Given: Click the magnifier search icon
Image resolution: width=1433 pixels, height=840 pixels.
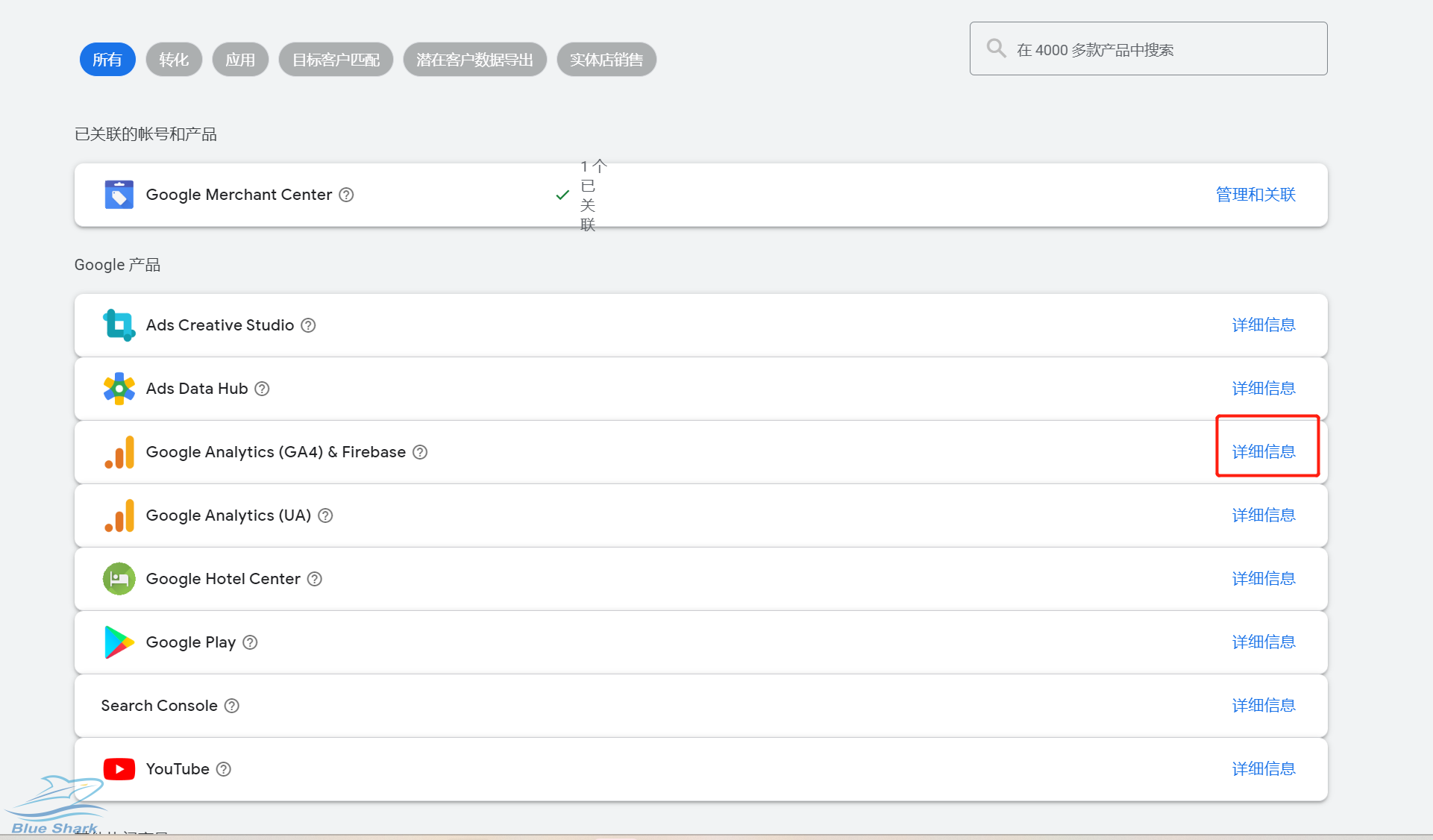Looking at the screenshot, I should (x=996, y=48).
